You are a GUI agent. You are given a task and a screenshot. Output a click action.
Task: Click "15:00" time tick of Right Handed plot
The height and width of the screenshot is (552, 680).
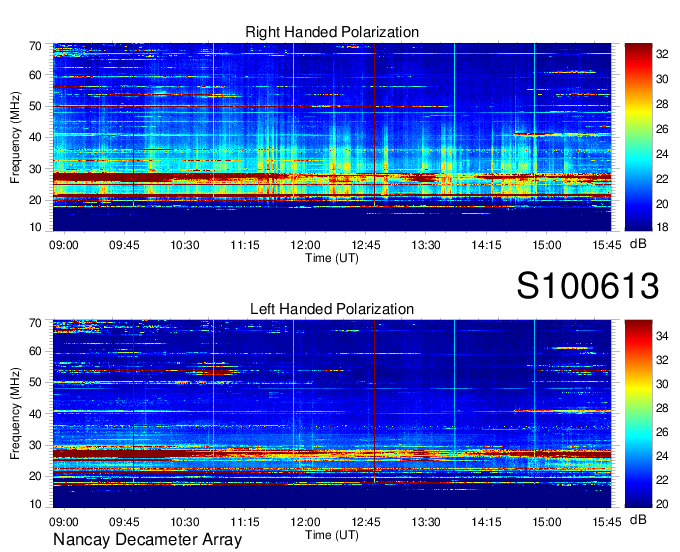546,245
